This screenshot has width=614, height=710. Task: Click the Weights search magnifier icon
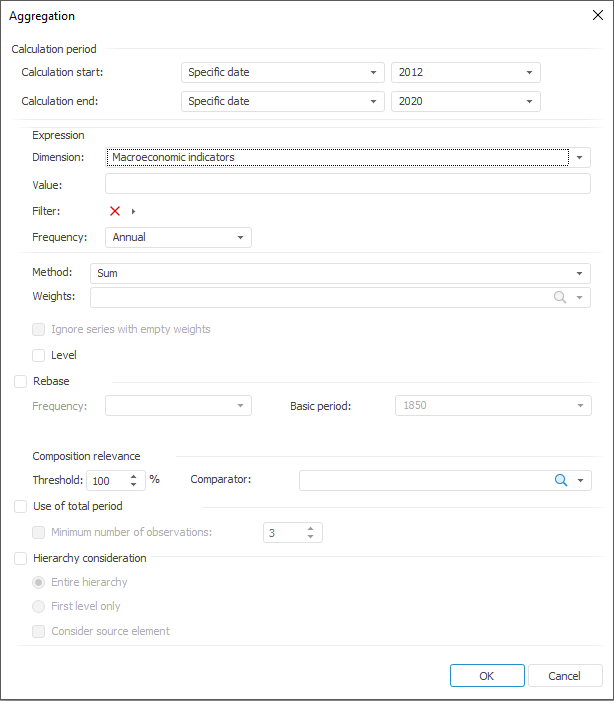pyautogui.click(x=561, y=298)
